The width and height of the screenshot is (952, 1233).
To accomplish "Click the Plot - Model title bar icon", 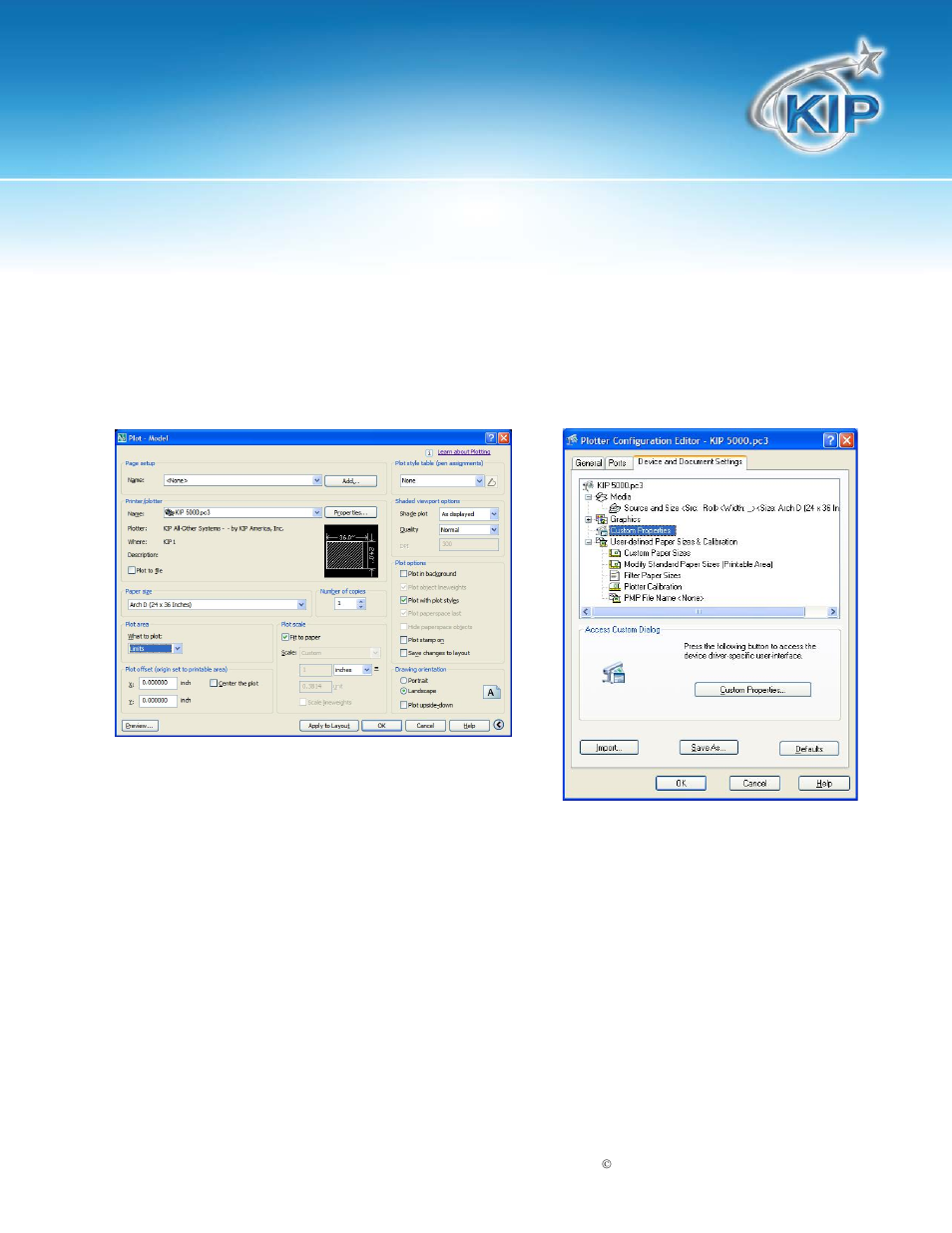I will pos(122,438).
